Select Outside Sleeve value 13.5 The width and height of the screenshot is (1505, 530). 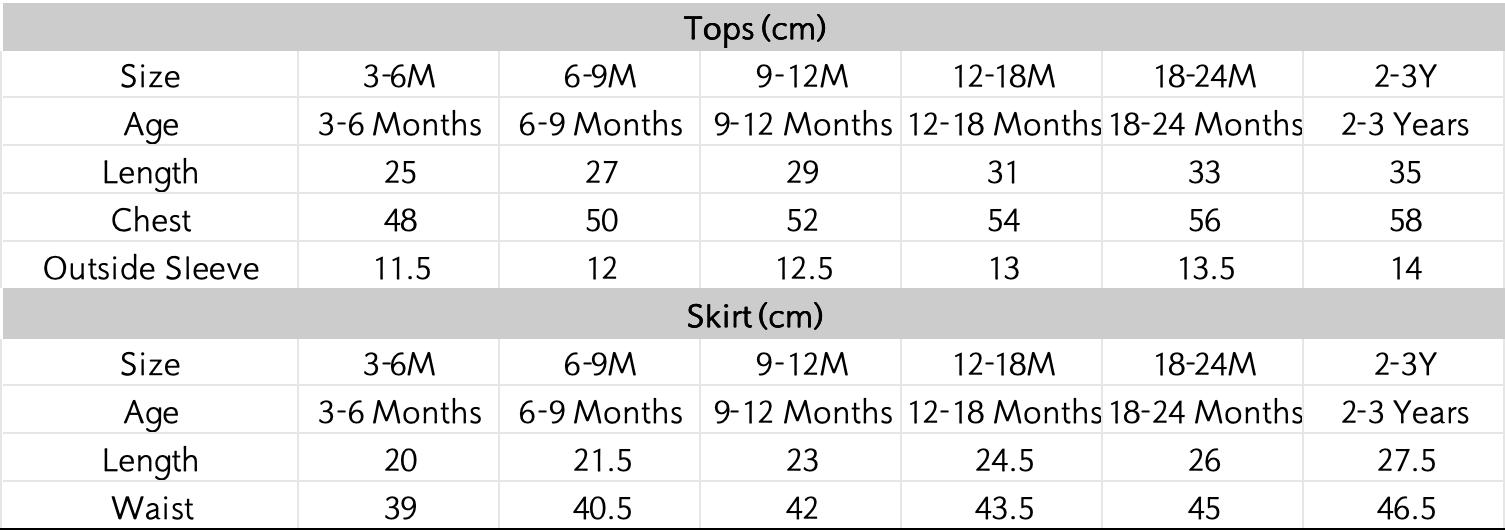(1204, 268)
